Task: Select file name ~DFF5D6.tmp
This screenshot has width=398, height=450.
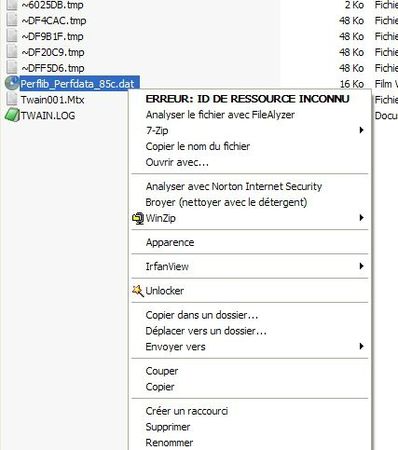Action: click(x=53, y=68)
